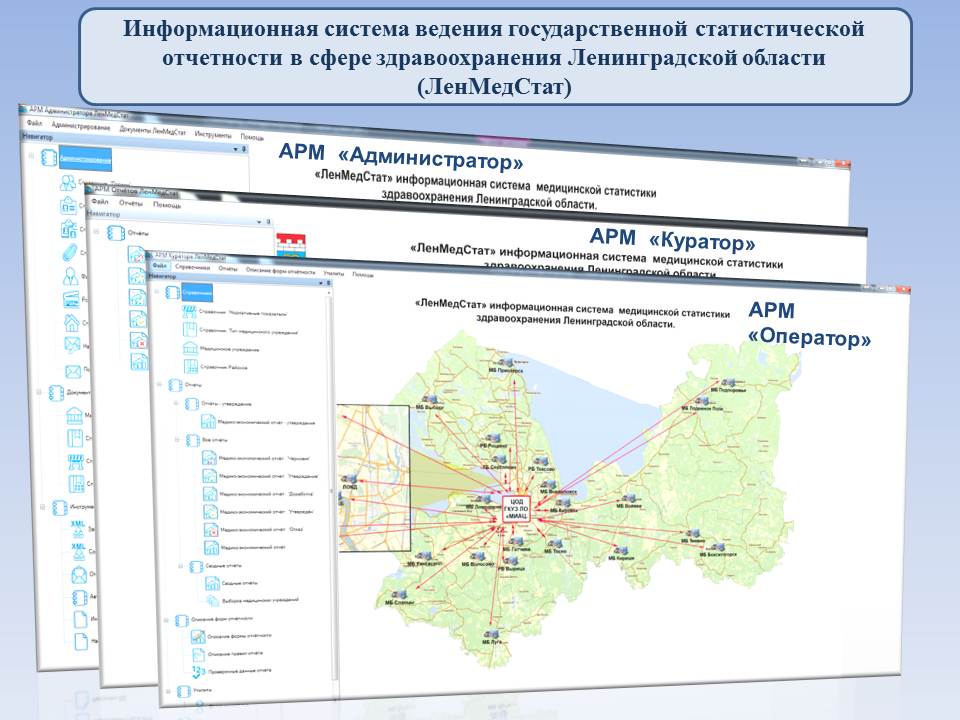This screenshot has width=960, height=720.
Task: Open the 'Черновик' report icon
Action: click(x=209, y=457)
